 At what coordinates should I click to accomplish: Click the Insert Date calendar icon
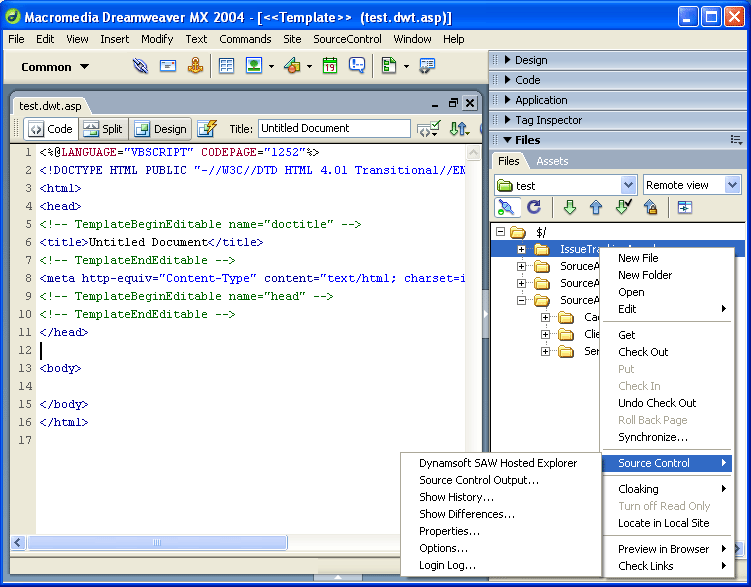click(329, 66)
